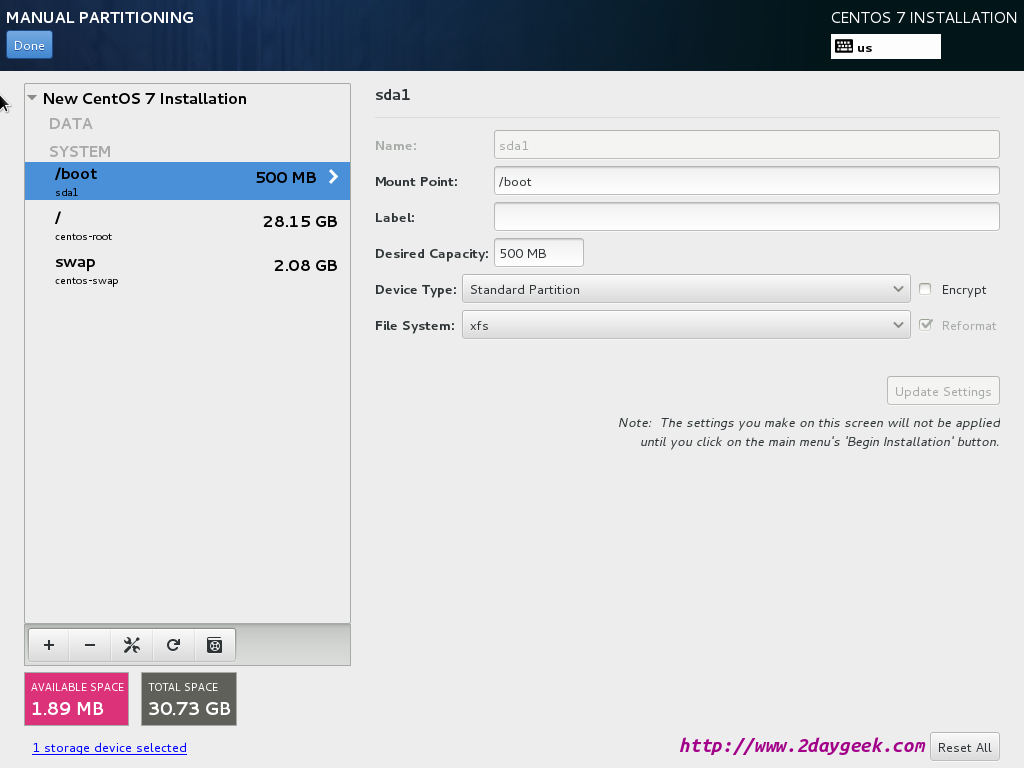The height and width of the screenshot is (768, 1024).
Task: Reload storage configuration from disk icon
Action: pyautogui.click(x=173, y=645)
